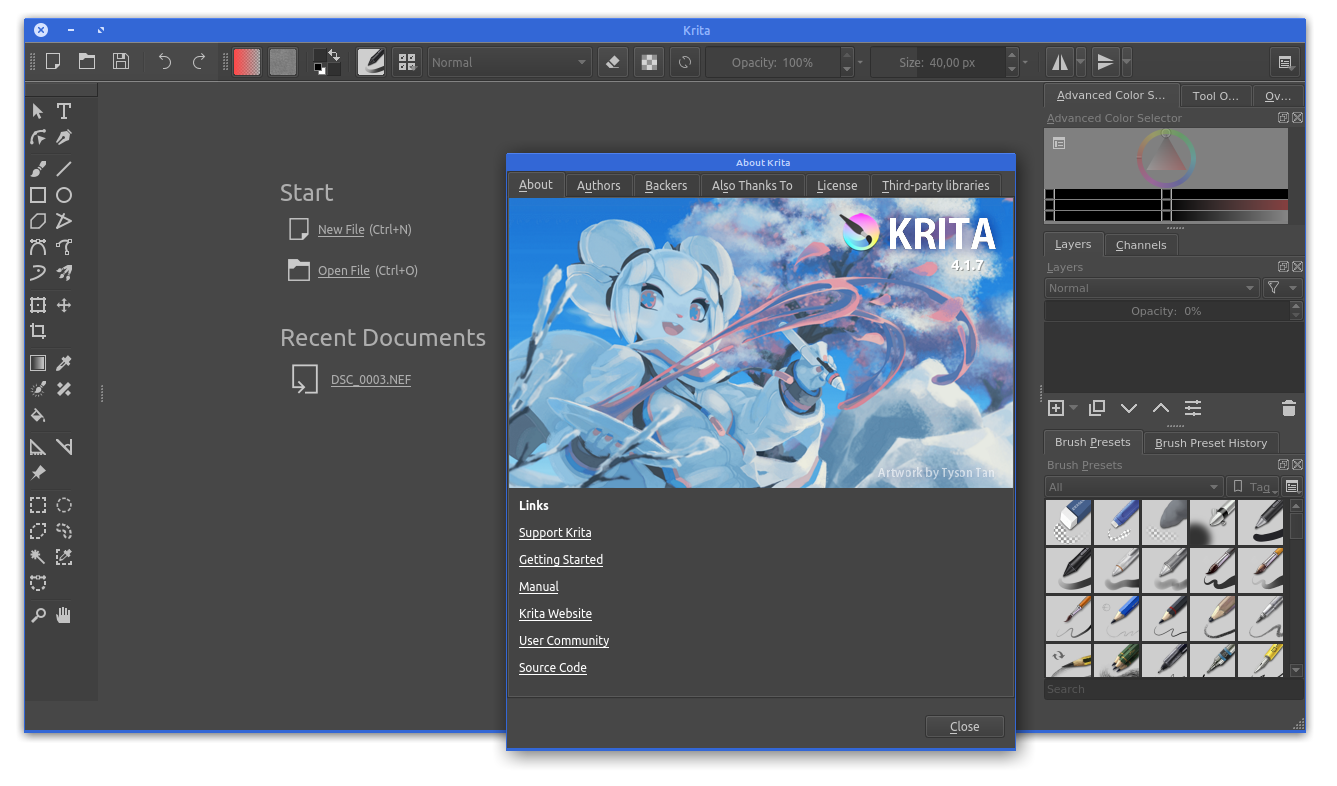
Task: Click the Redo arrow in the toolbar
Action: coord(199,62)
